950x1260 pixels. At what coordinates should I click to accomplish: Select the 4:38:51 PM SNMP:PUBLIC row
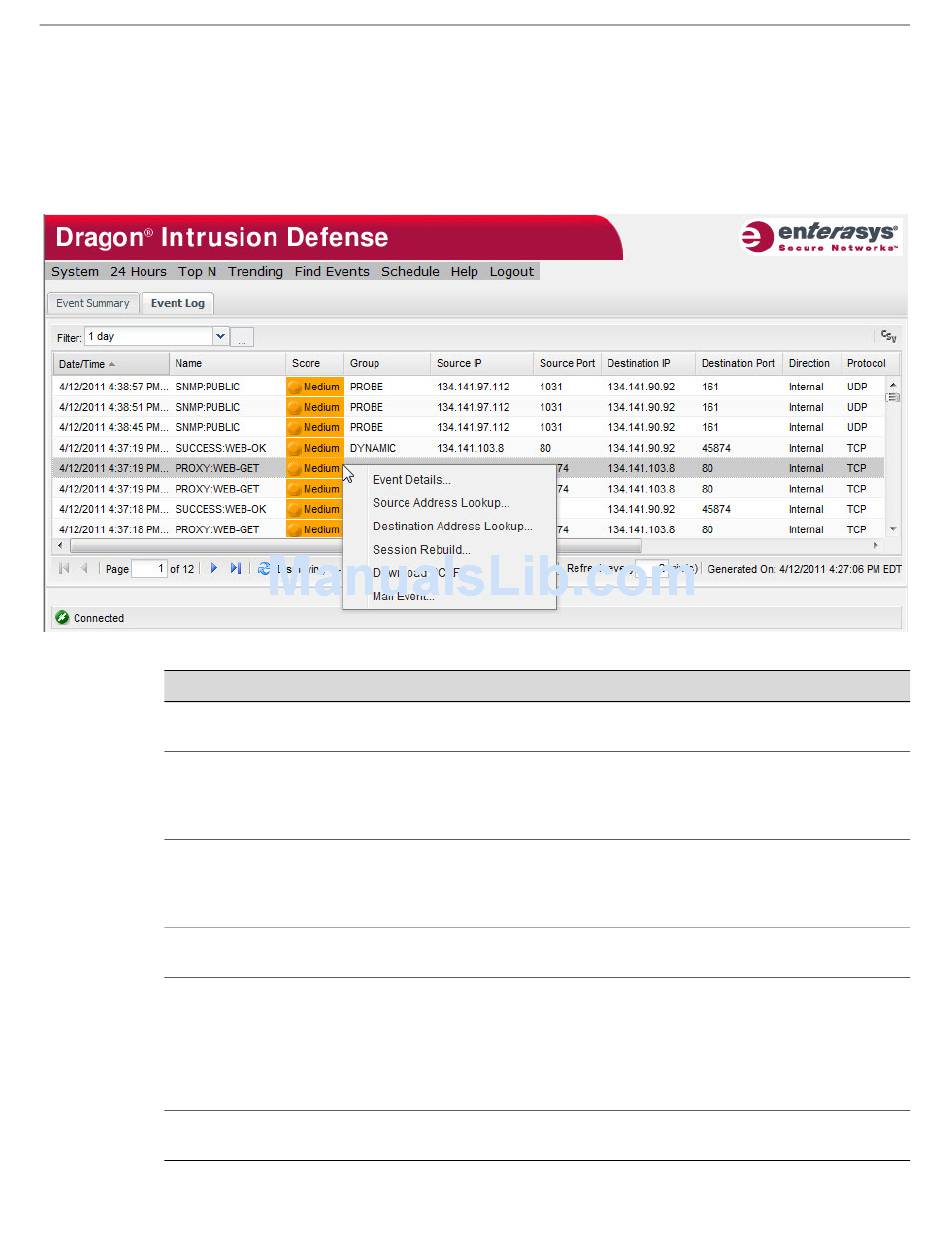pyautogui.click(x=469, y=407)
